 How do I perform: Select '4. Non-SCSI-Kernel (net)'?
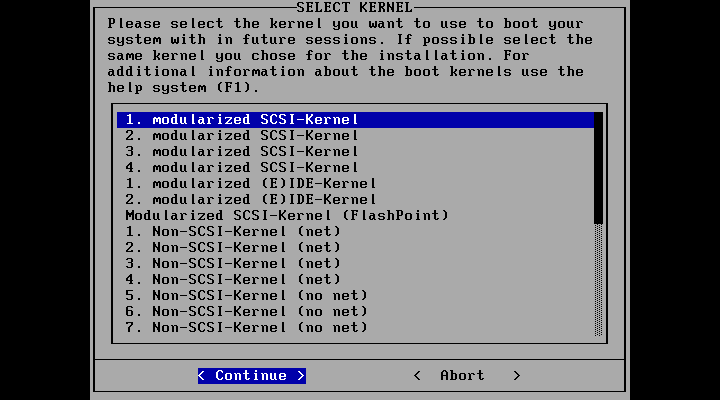pos(355,280)
